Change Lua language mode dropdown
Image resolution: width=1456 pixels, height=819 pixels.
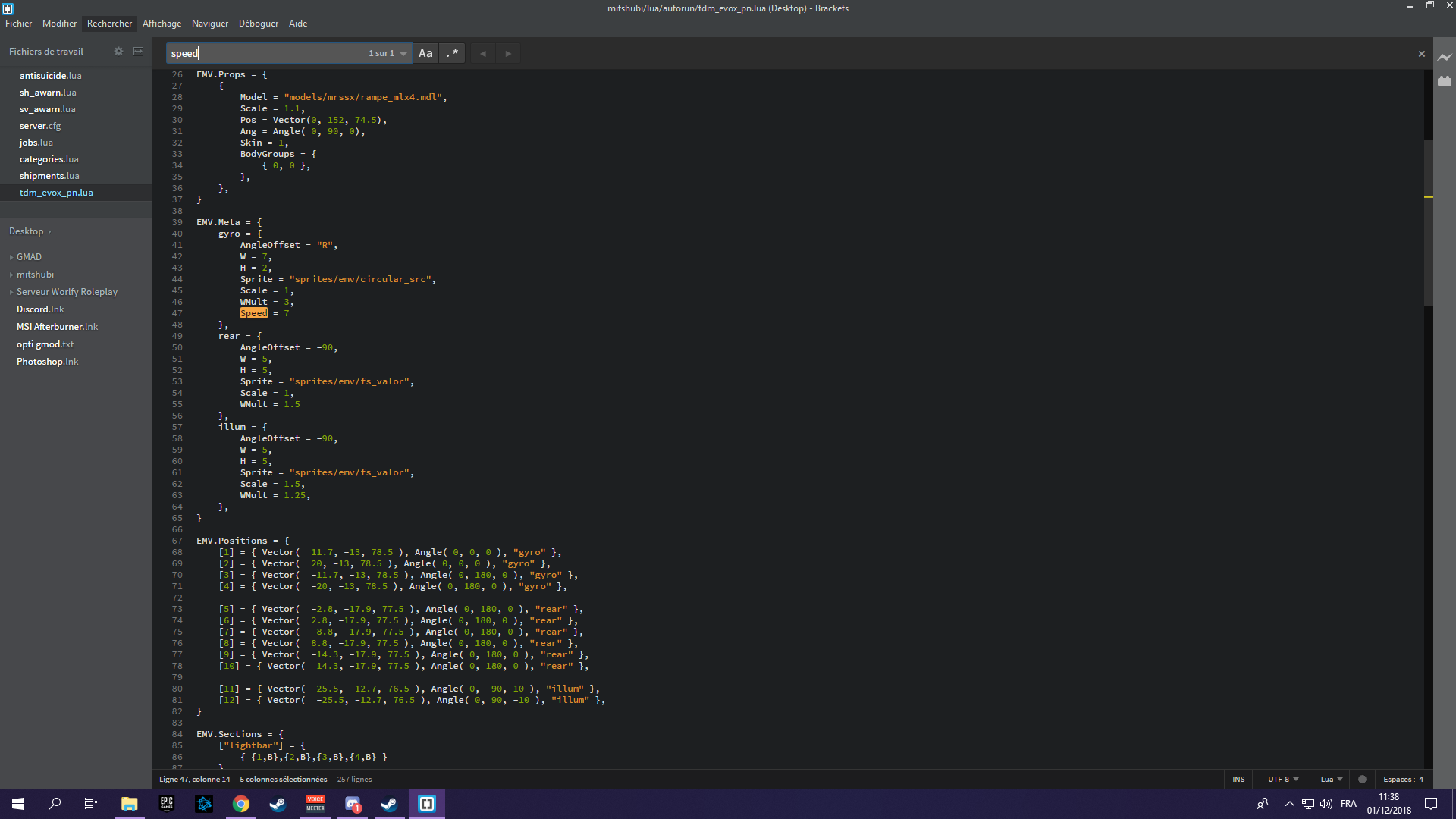point(1332,779)
